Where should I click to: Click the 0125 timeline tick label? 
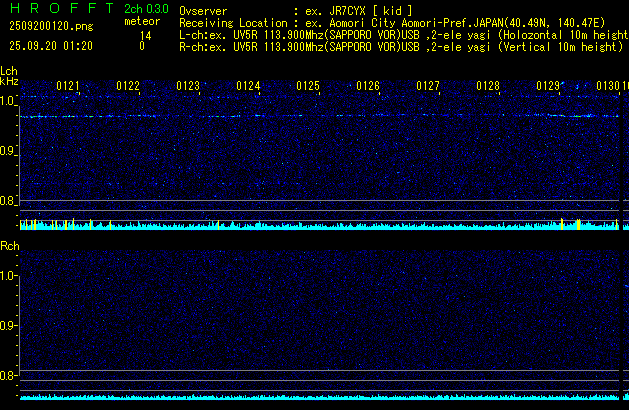tap(308, 87)
